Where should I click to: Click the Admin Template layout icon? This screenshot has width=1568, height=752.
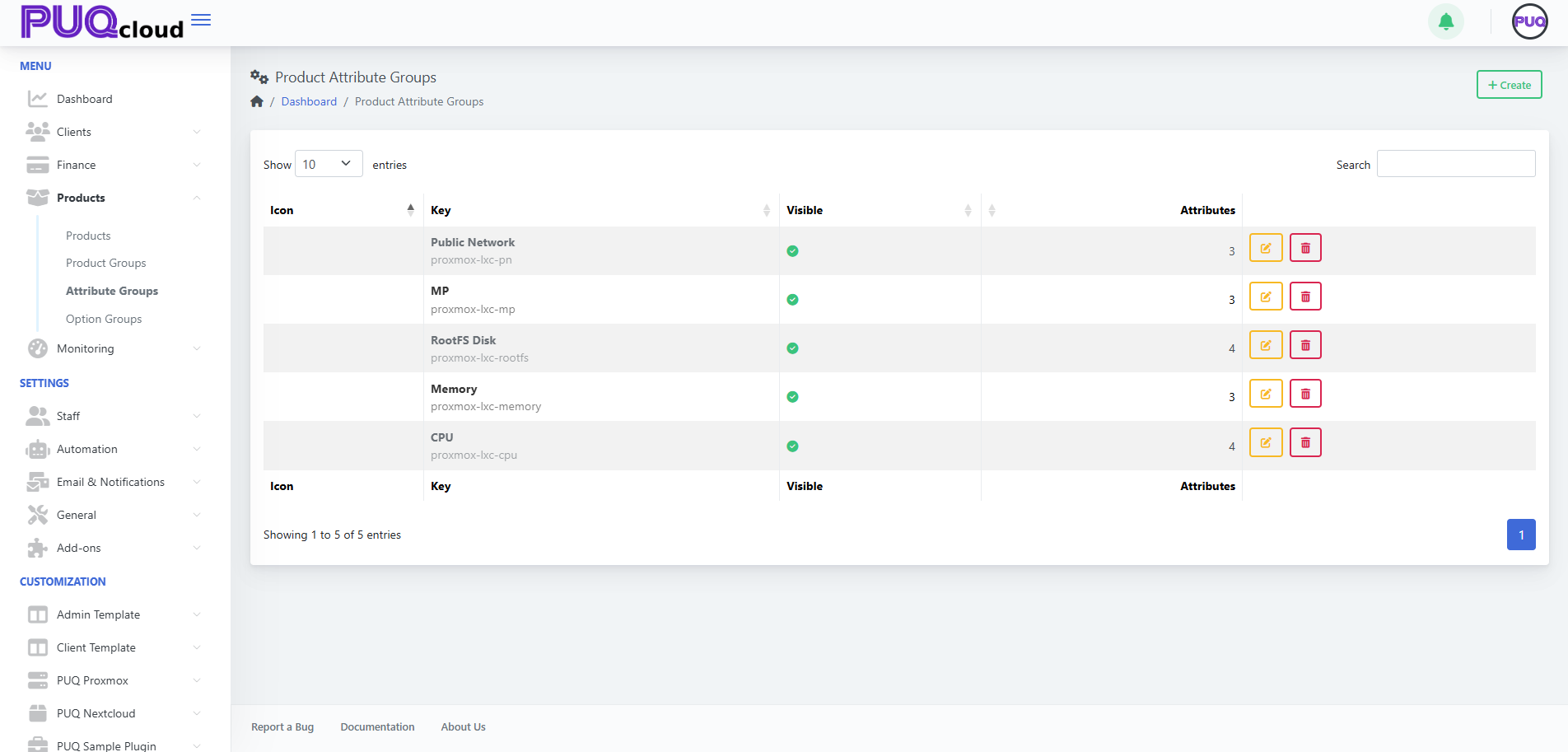(x=38, y=614)
